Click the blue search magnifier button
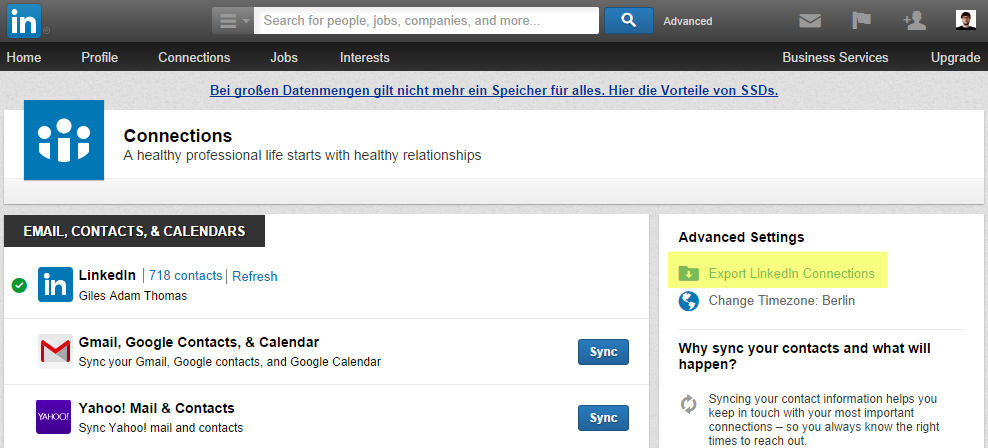988x448 pixels. click(x=628, y=20)
